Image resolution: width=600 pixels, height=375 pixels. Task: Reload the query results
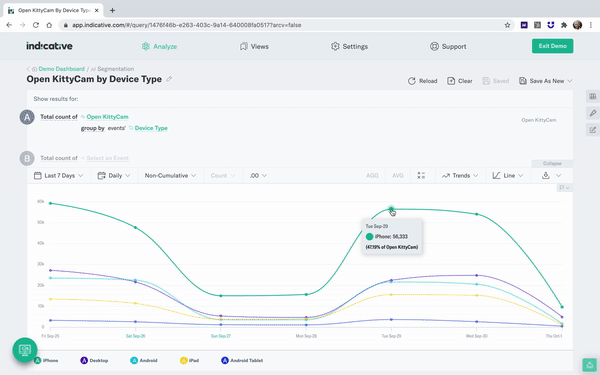coord(422,81)
